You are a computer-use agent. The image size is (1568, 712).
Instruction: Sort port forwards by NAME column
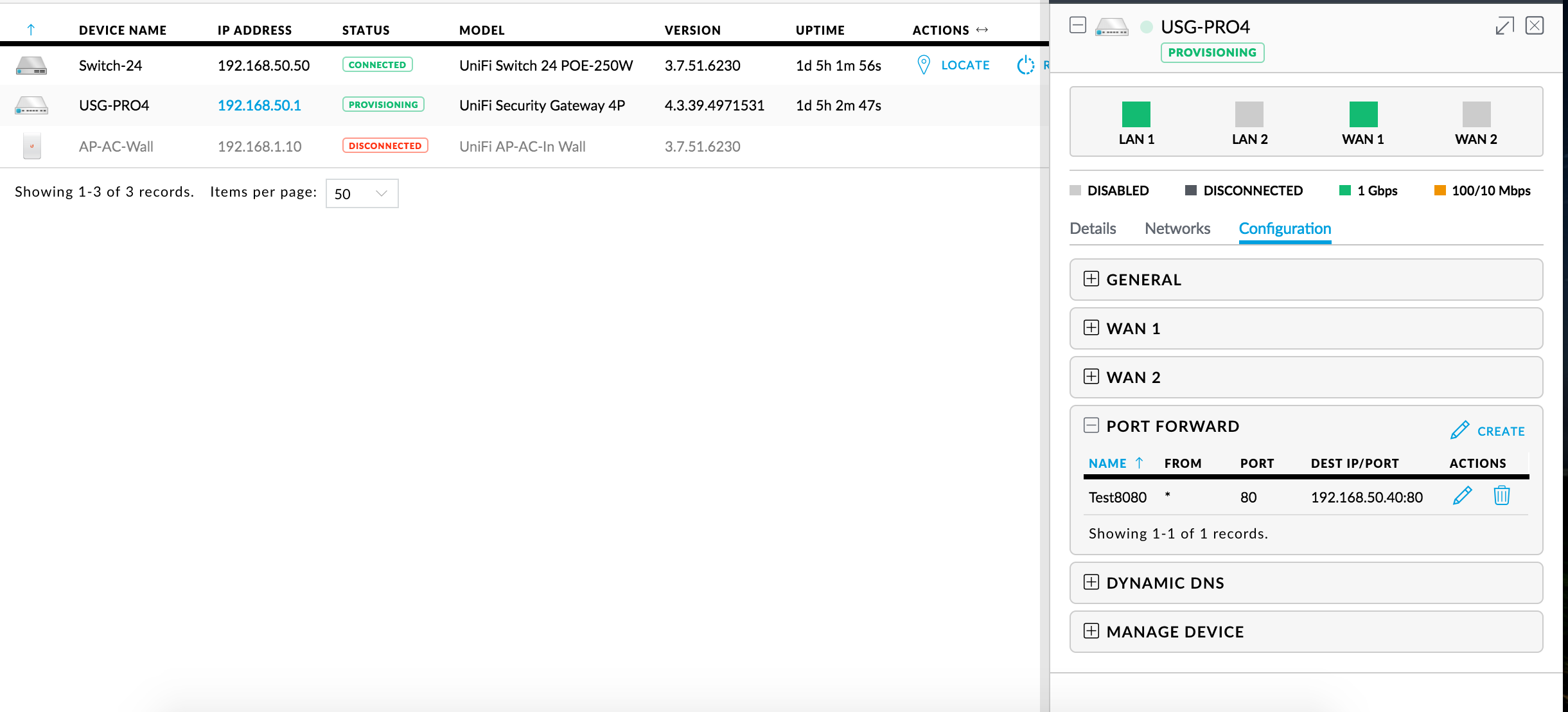tap(1107, 463)
